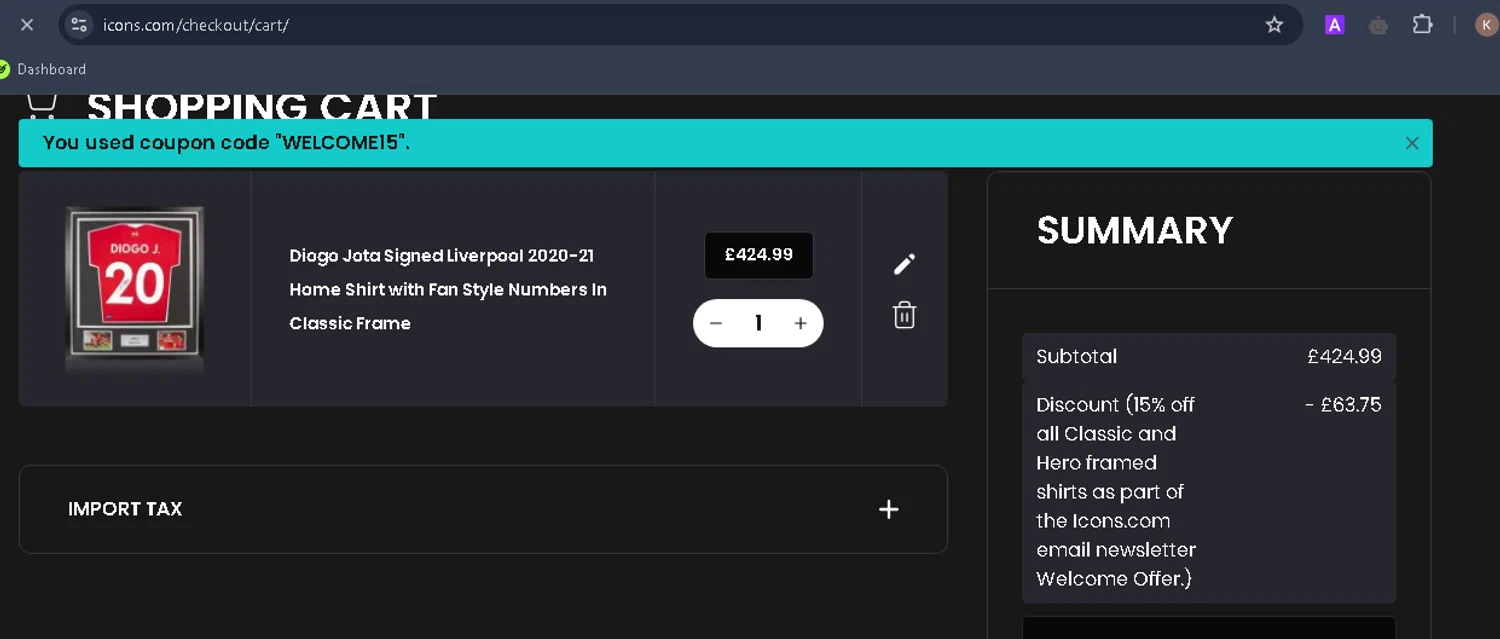Remove item using trash icon
Viewport: 1500px width, 639px height.
tap(904, 315)
